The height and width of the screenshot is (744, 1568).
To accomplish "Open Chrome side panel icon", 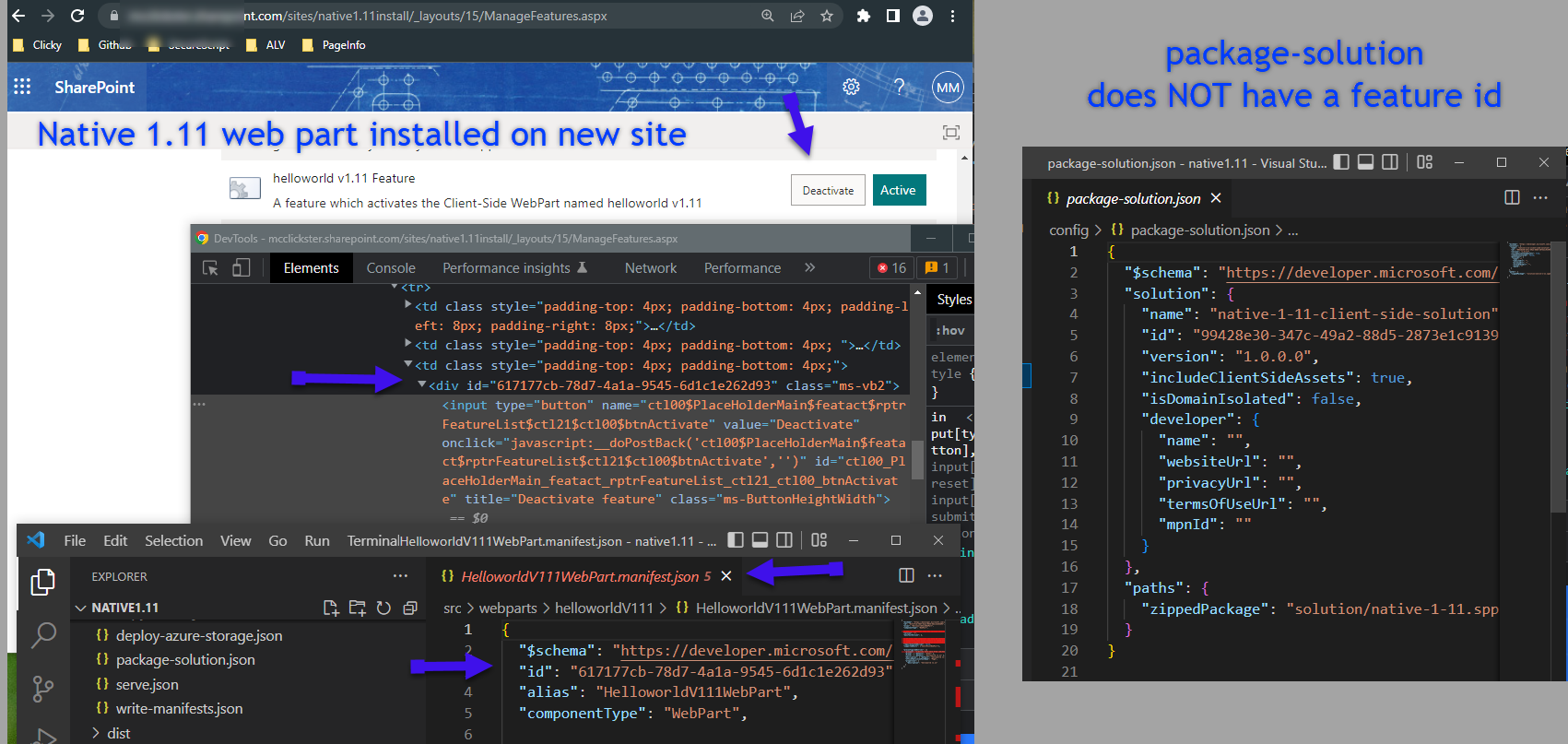I will 893,16.
